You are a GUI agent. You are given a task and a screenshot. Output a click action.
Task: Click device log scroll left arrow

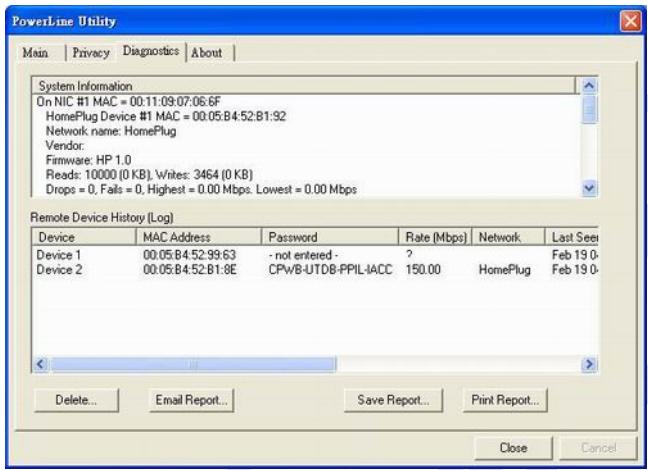(40, 364)
